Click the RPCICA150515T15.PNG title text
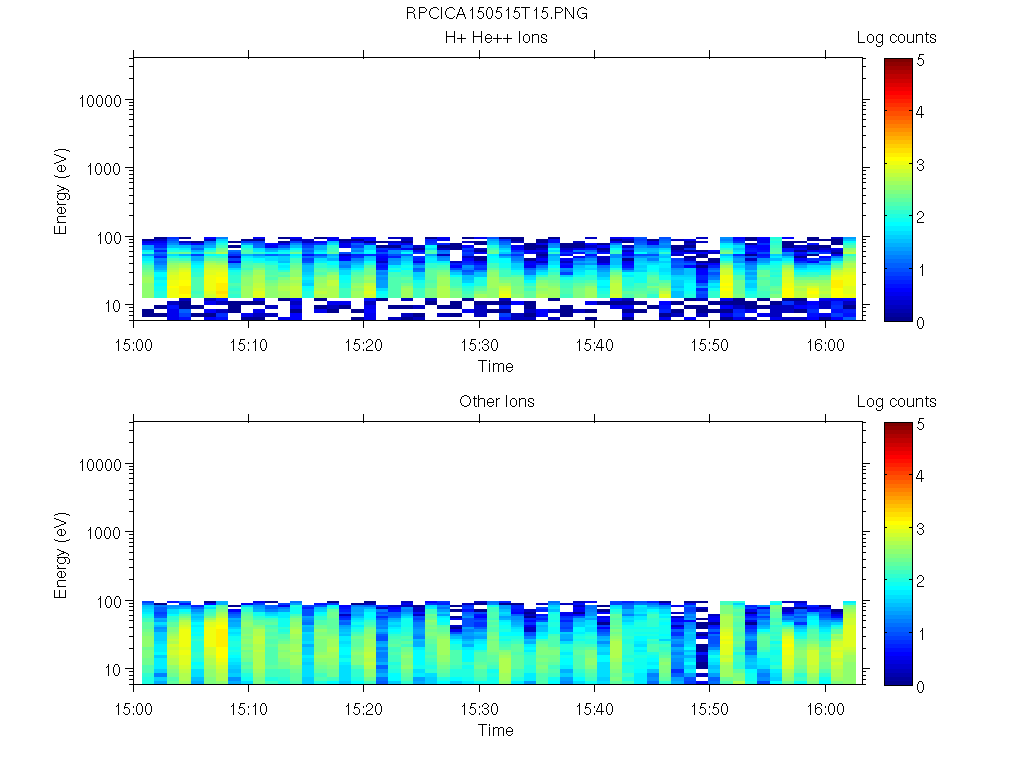 [496, 14]
